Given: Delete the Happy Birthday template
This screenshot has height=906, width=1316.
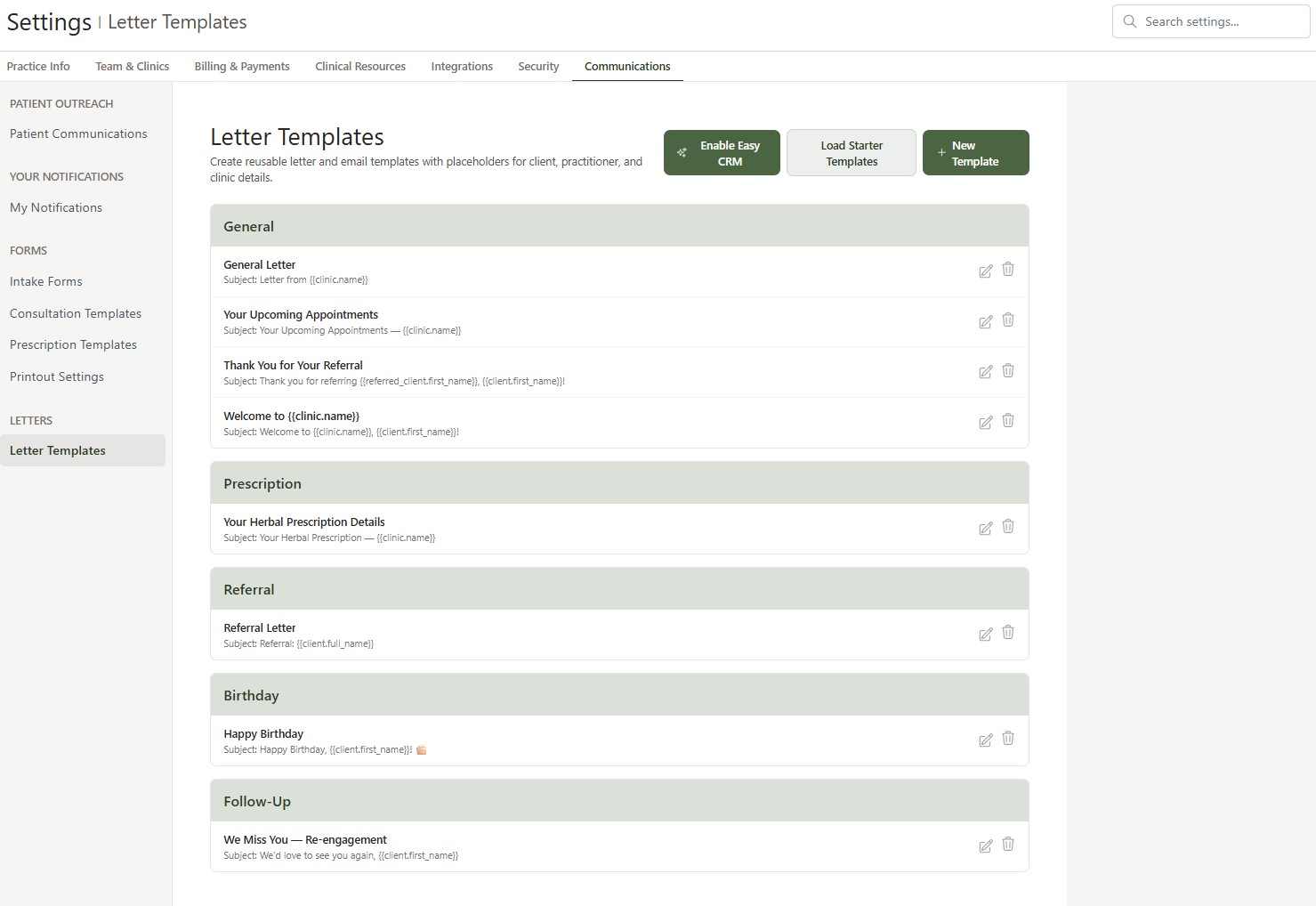Looking at the screenshot, I should [x=1007, y=739].
